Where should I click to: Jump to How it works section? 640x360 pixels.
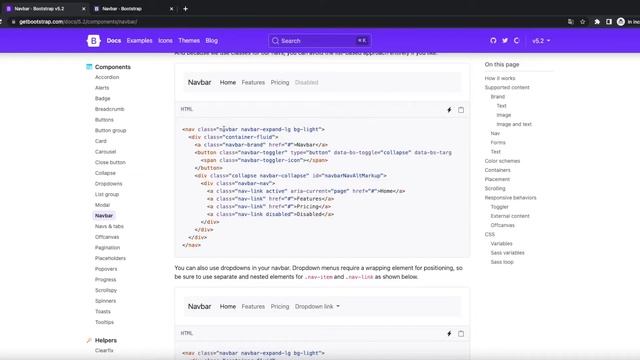coord(500,78)
